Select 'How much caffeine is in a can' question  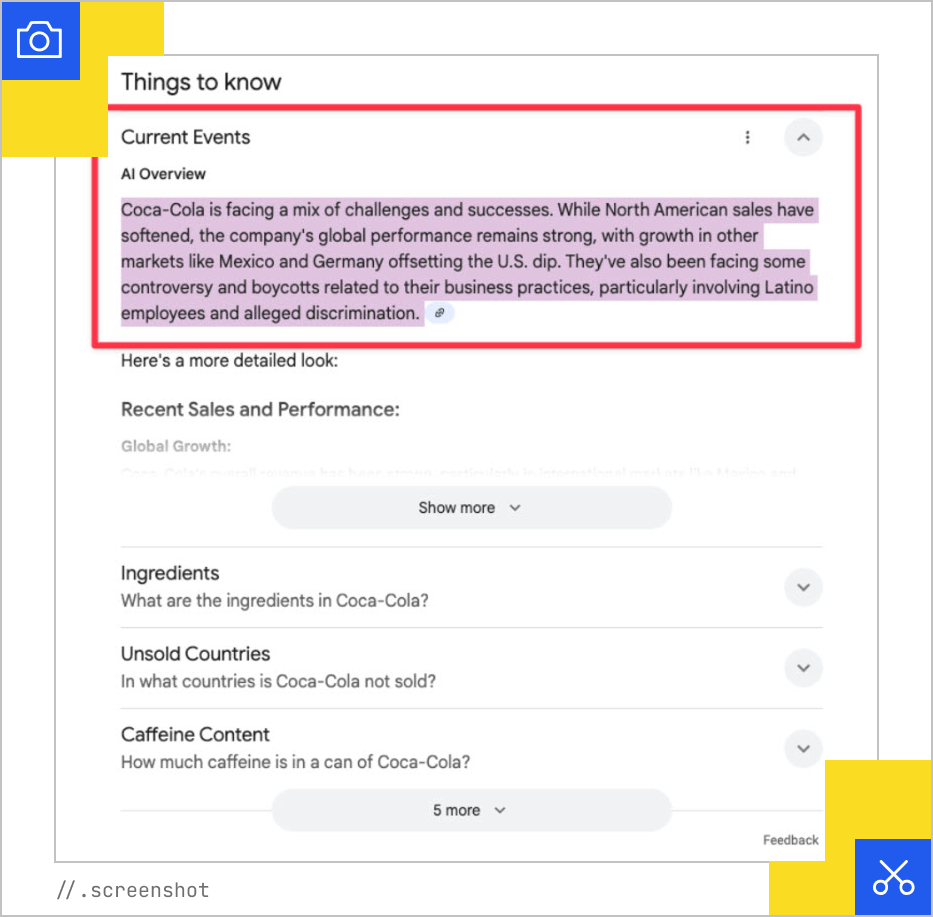pyautogui.click(x=295, y=762)
